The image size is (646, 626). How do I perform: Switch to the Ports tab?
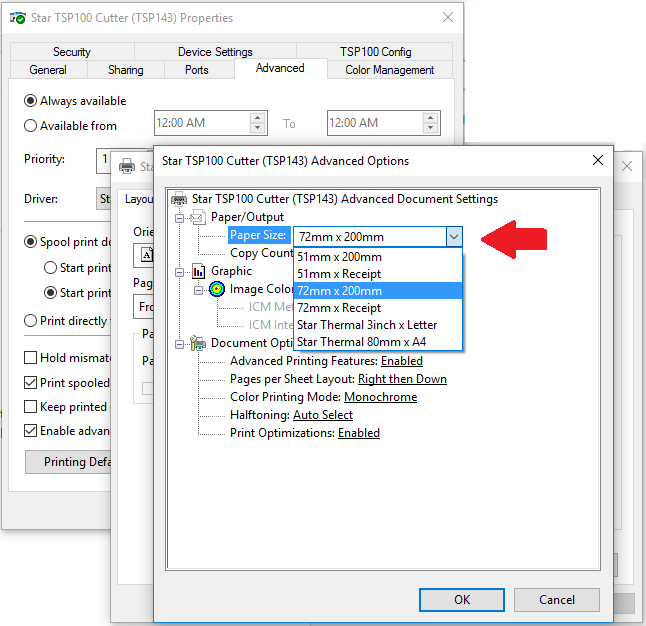[x=197, y=70]
